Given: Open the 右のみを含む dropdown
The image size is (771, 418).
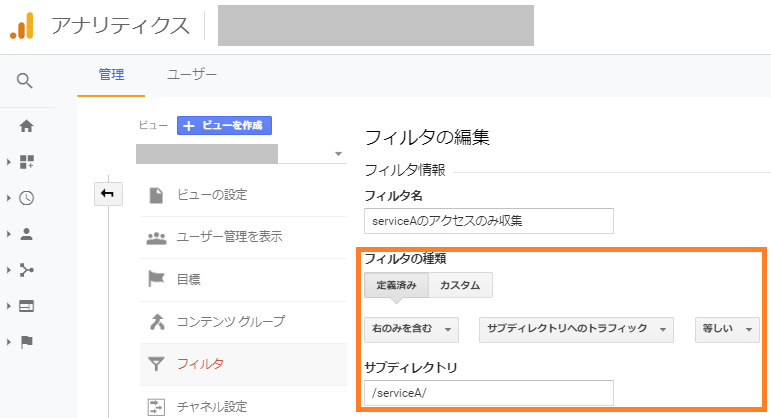Looking at the screenshot, I should point(412,329).
